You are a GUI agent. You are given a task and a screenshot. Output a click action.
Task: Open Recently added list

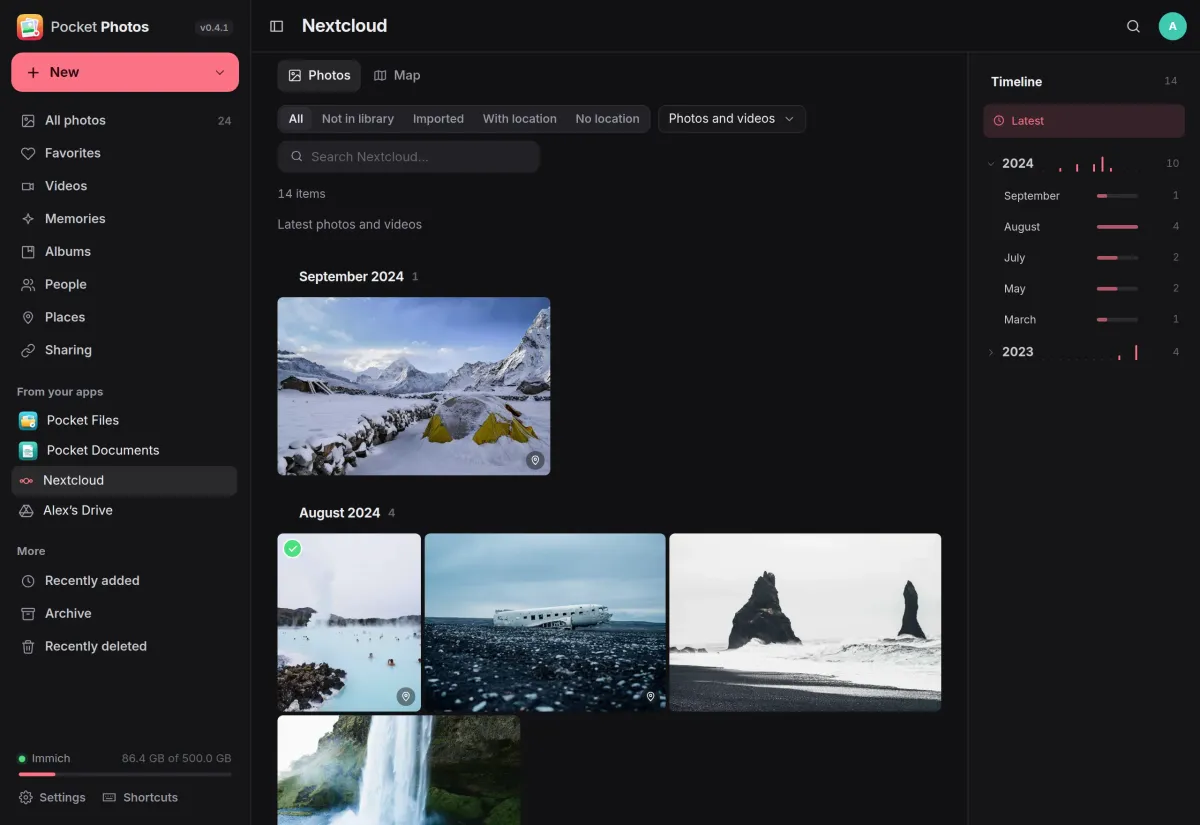coord(125,581)
